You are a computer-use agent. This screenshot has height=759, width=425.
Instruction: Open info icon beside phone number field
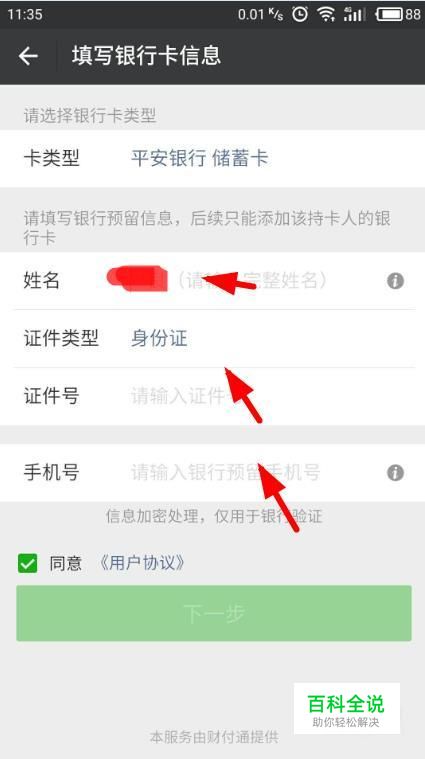[395, 472]
